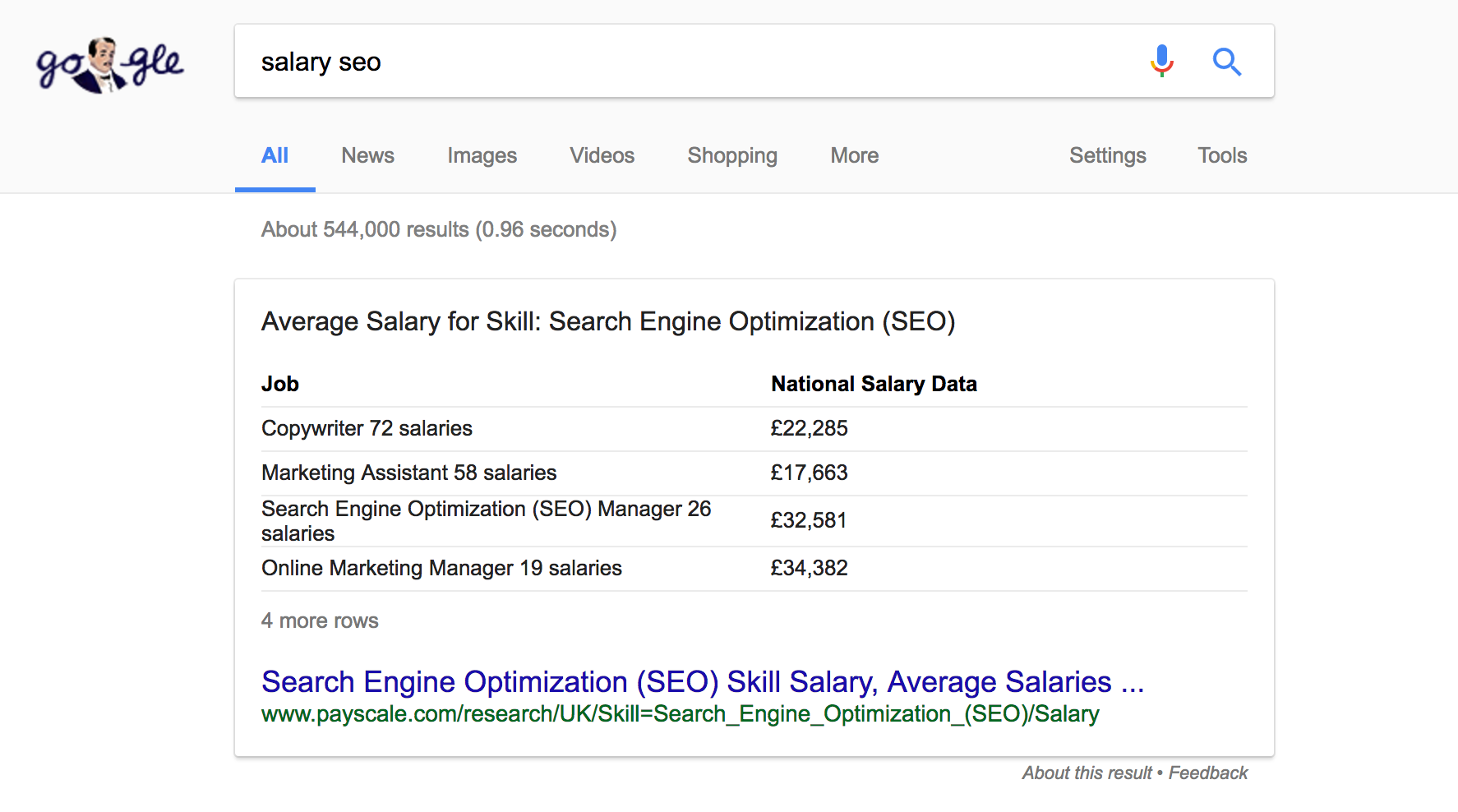Image resolution: width=1458 pixels, height=812 pixels.
Task: Send Feedback on the featured snippet
Action: point(1207,773)
